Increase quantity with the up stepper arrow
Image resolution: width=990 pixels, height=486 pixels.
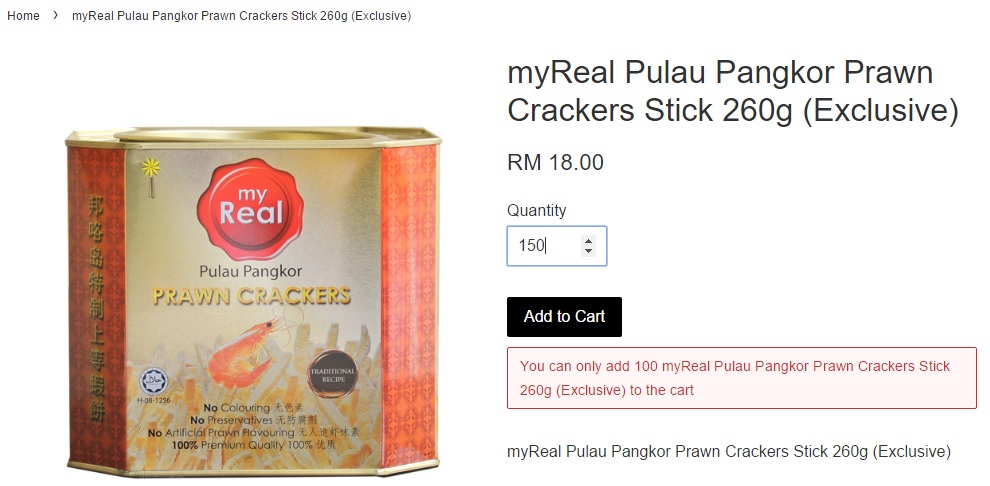[x=588, y=240]
